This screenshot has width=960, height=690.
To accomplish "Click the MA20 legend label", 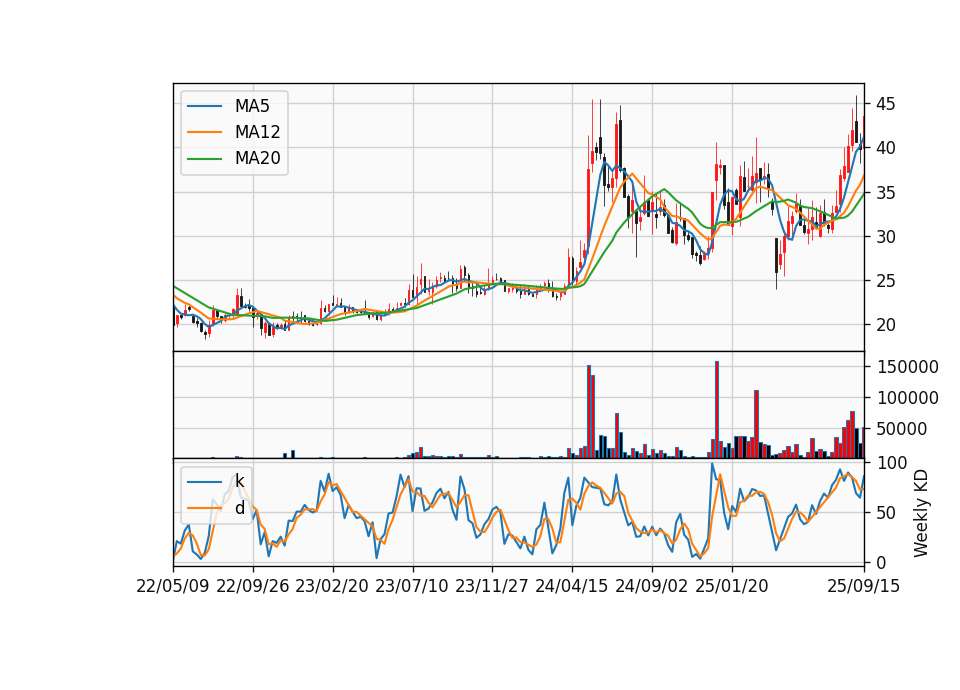I will 257,158.
